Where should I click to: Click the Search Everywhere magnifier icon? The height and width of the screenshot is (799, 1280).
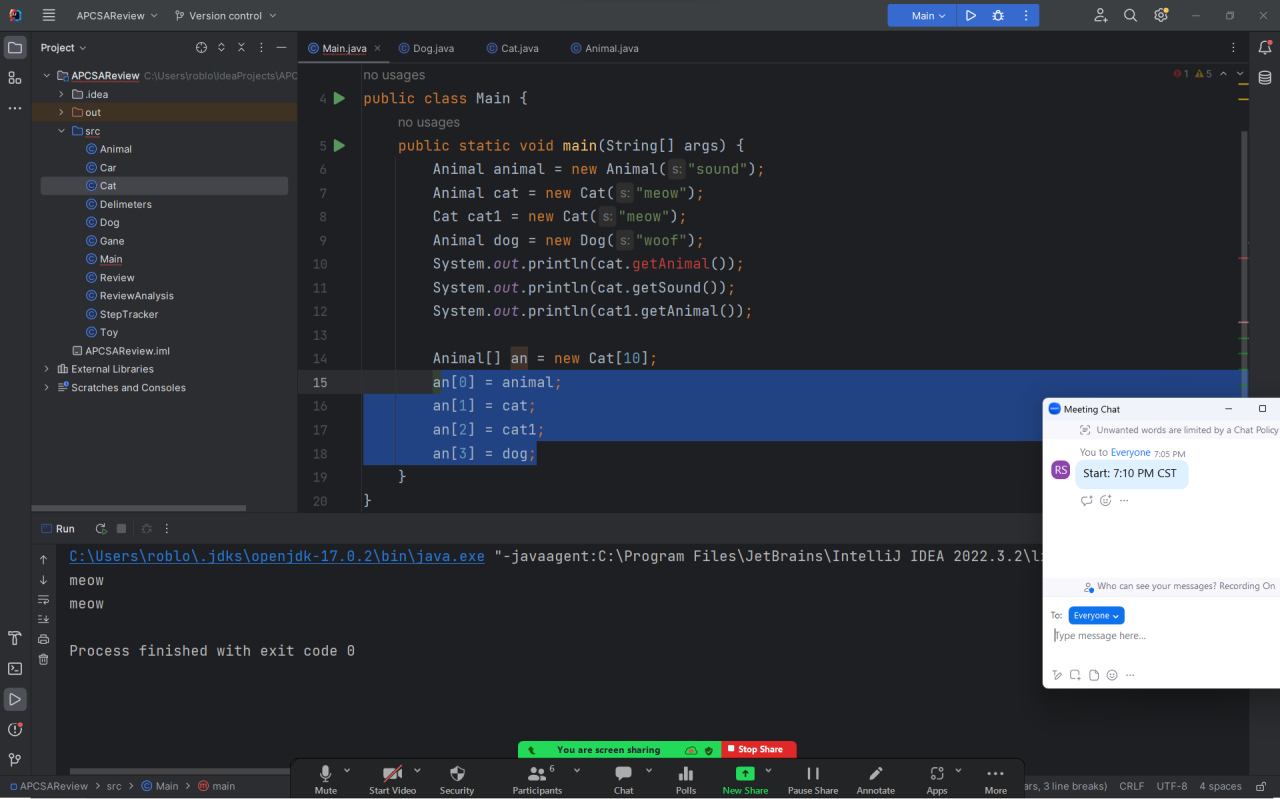coord(1130,16)
